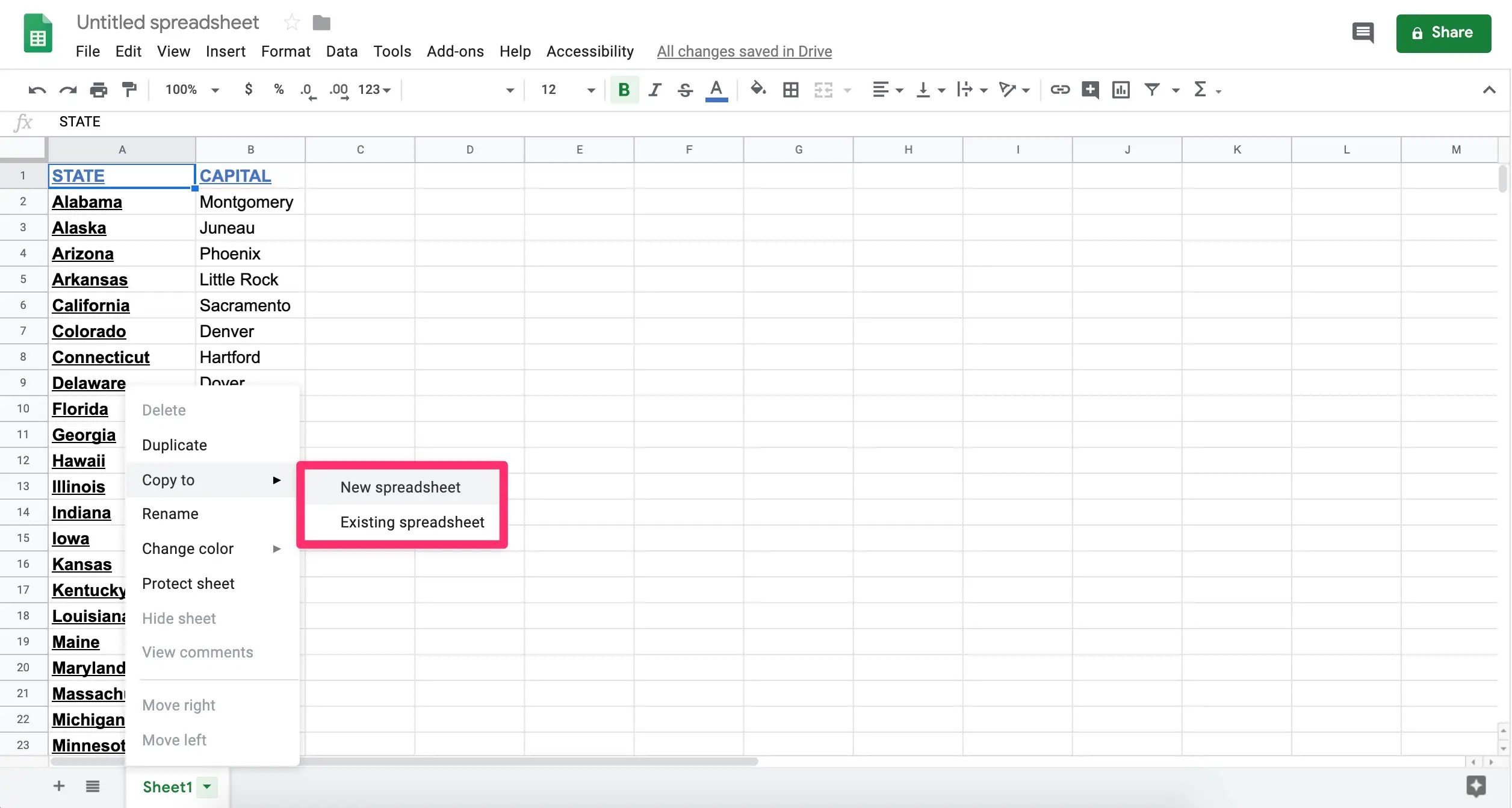The image size is (1512, 808).
Task: Select Duplicate in the context menu
Action: click(x=175, y=445)
